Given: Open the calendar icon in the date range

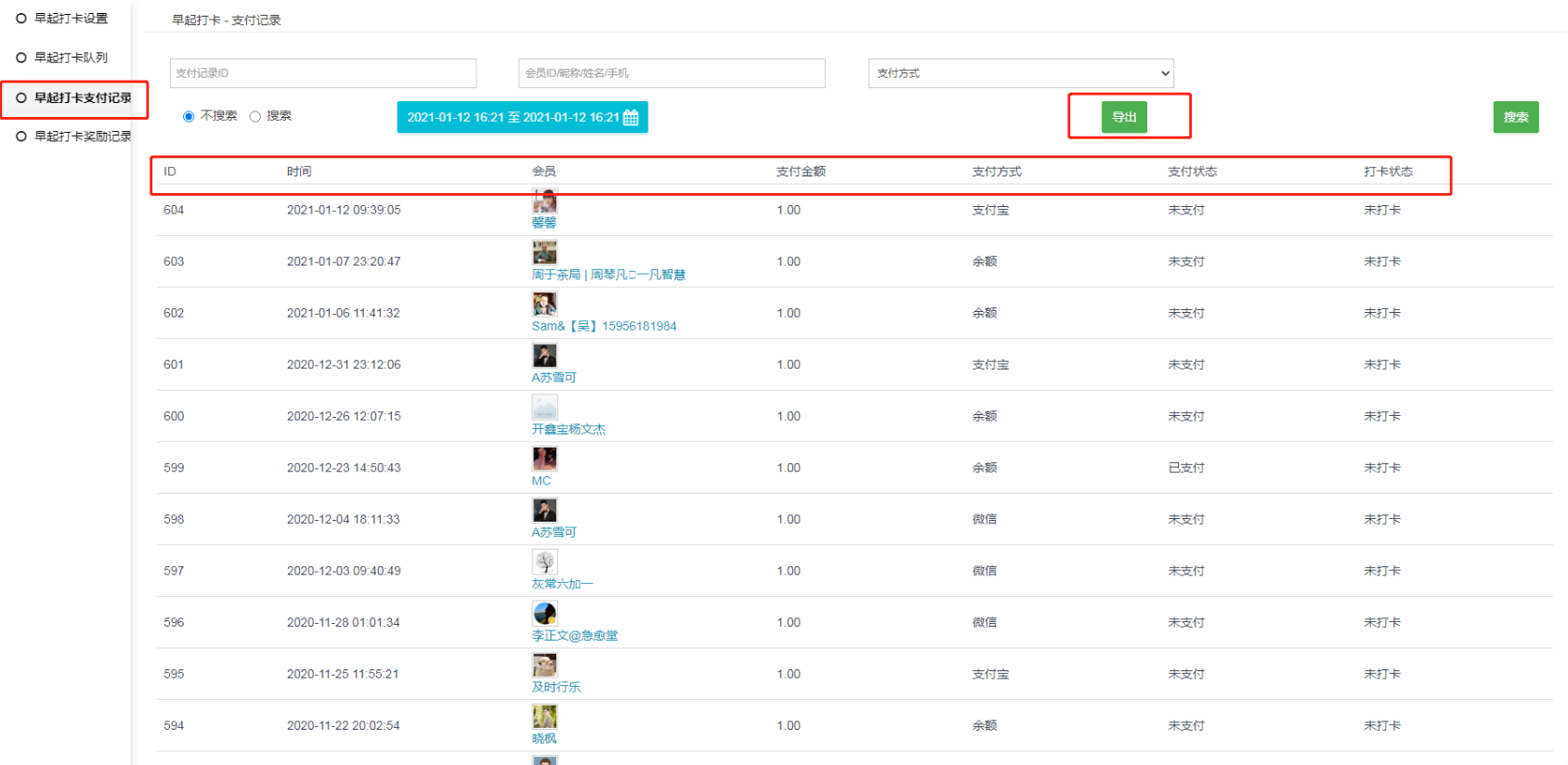Looking at the screenshot, I should pyautogui.click(x=631, y=117).
